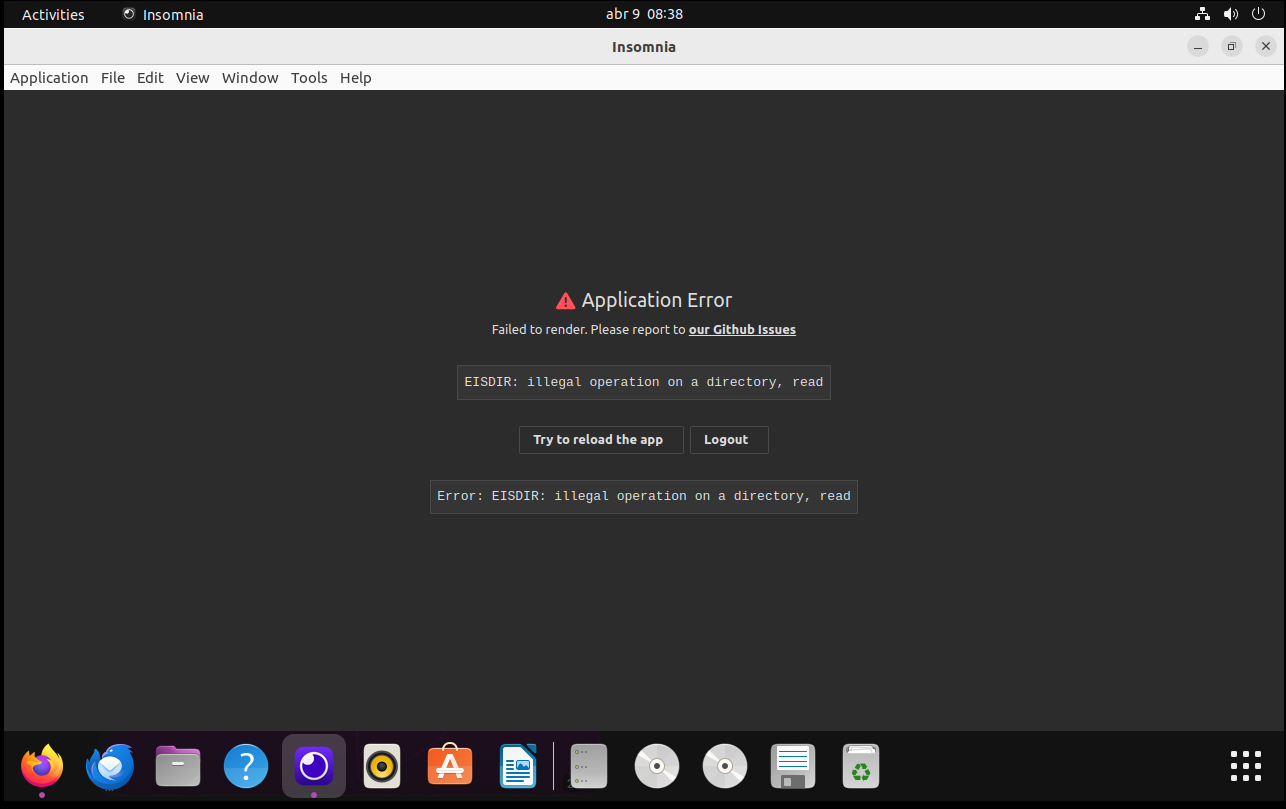Minimize the Insomnia window
Image resolution: width=1286 pixels, height=809 pixels.
tap(1198, 47)
